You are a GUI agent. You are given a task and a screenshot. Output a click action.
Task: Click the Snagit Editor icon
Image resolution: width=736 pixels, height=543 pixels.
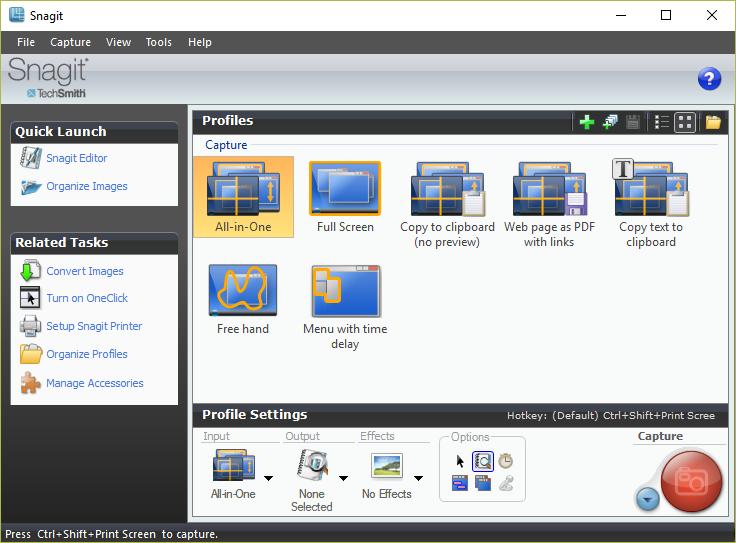click(x=31, y=158)
